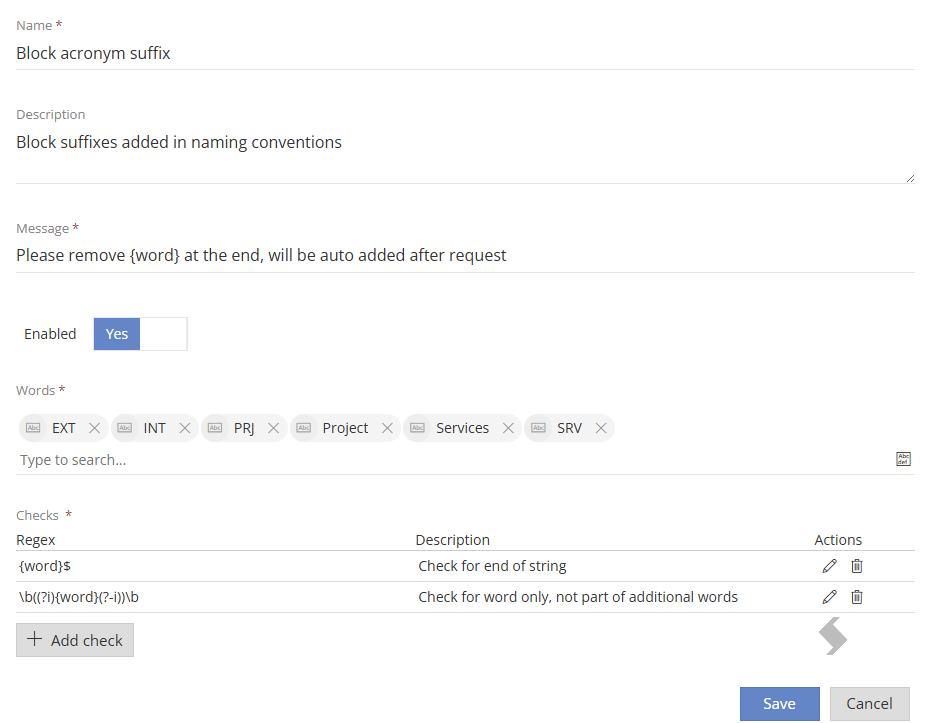Edit the {word}$ regex check
The height and width of the screenshot is (723, 938).
click(x=829, y=566)
